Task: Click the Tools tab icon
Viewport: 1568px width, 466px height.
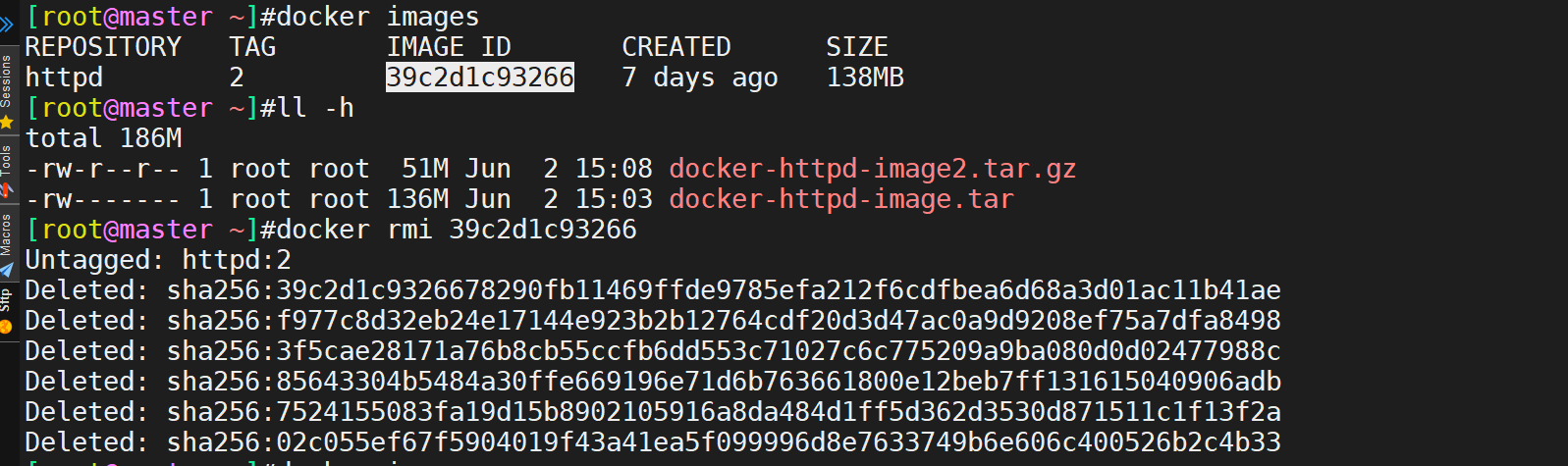Action: (x=6, y=189)
